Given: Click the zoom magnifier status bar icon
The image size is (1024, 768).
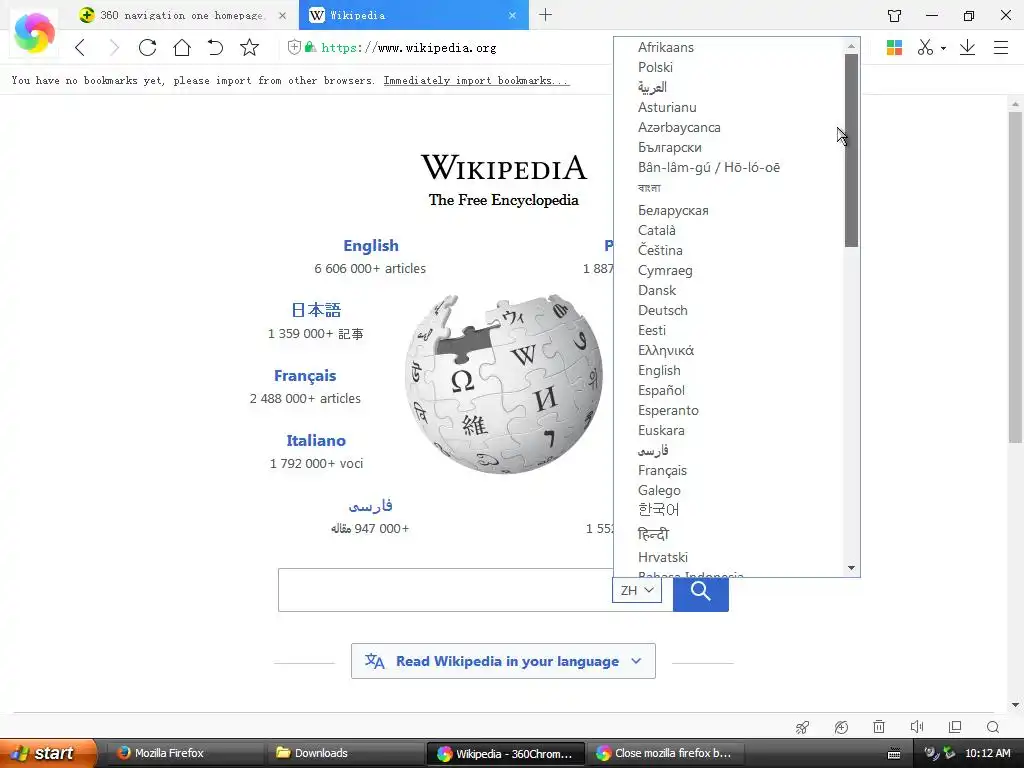Looking at the screenshot, I should click(993, 727).
